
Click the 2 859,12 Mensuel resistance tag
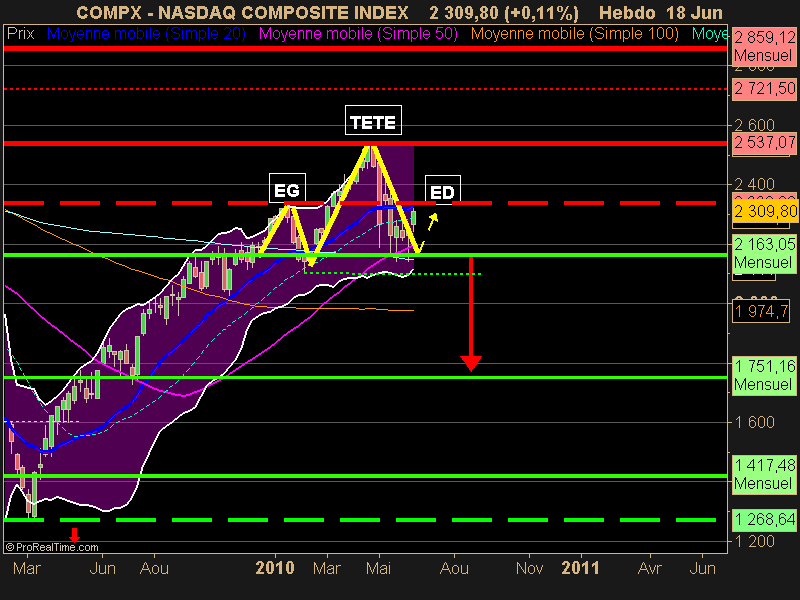(764, 46)
